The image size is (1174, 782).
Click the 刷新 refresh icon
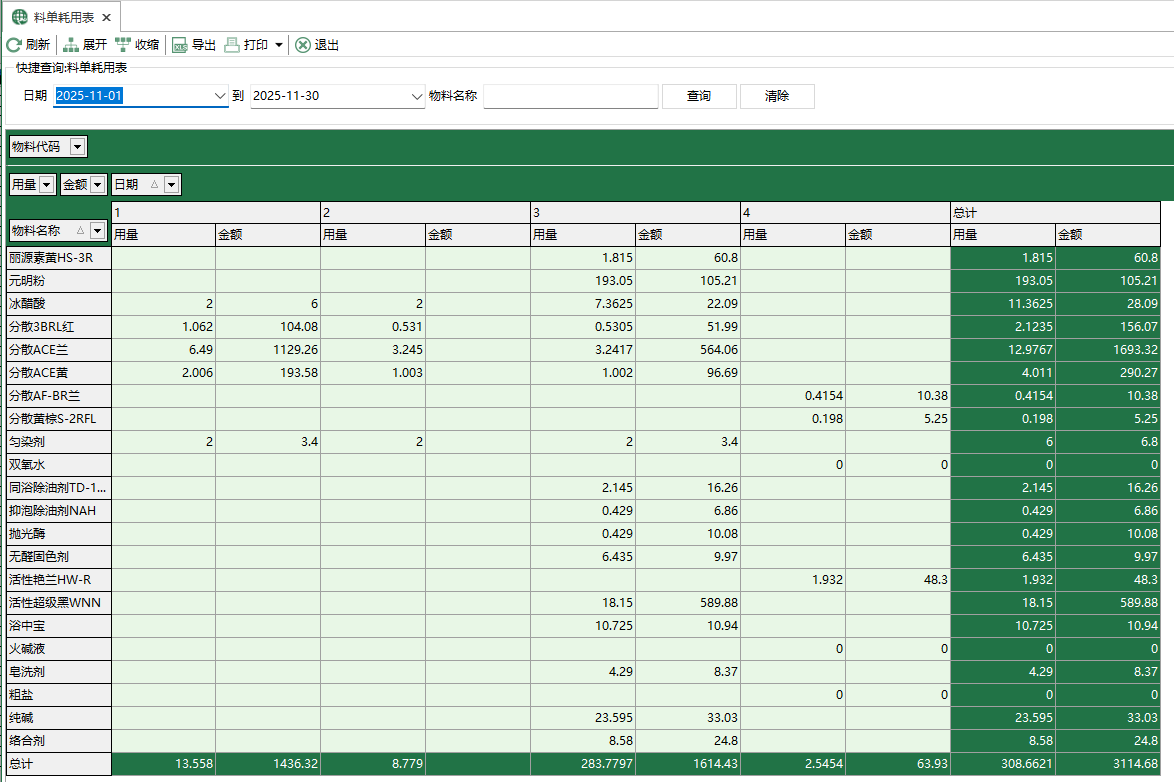[14, 45]
